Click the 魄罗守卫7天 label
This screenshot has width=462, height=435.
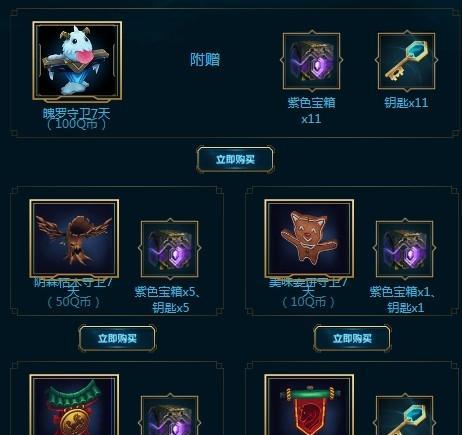76,114
